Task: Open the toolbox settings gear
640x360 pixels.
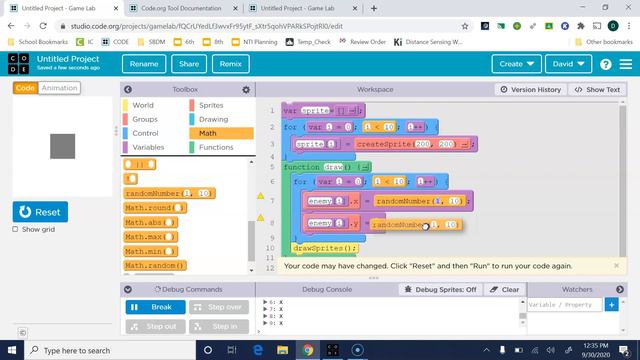Action: pos(246,89)
